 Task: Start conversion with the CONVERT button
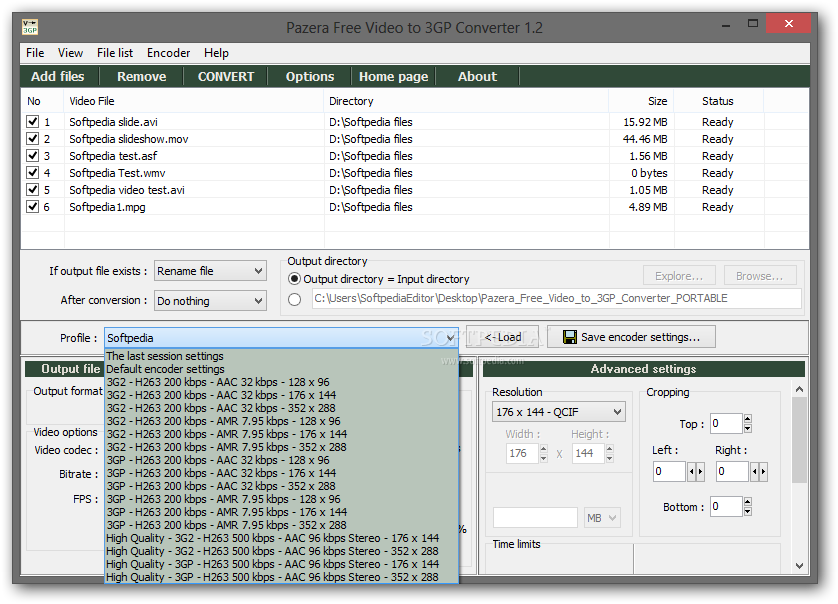tap(226, 76)
